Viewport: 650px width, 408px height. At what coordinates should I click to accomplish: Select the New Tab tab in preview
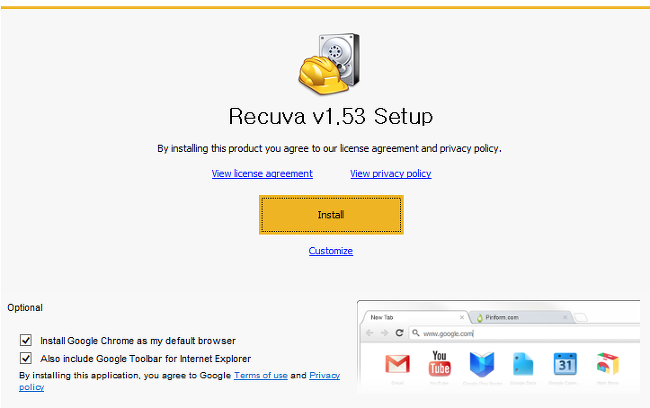click(415, 317)
